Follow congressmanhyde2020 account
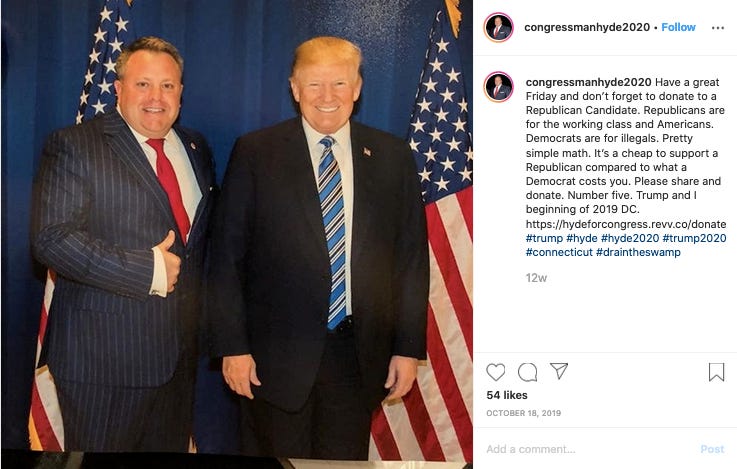Image resolution: width=737 pixels, height=469 pixels. (678, 27)
